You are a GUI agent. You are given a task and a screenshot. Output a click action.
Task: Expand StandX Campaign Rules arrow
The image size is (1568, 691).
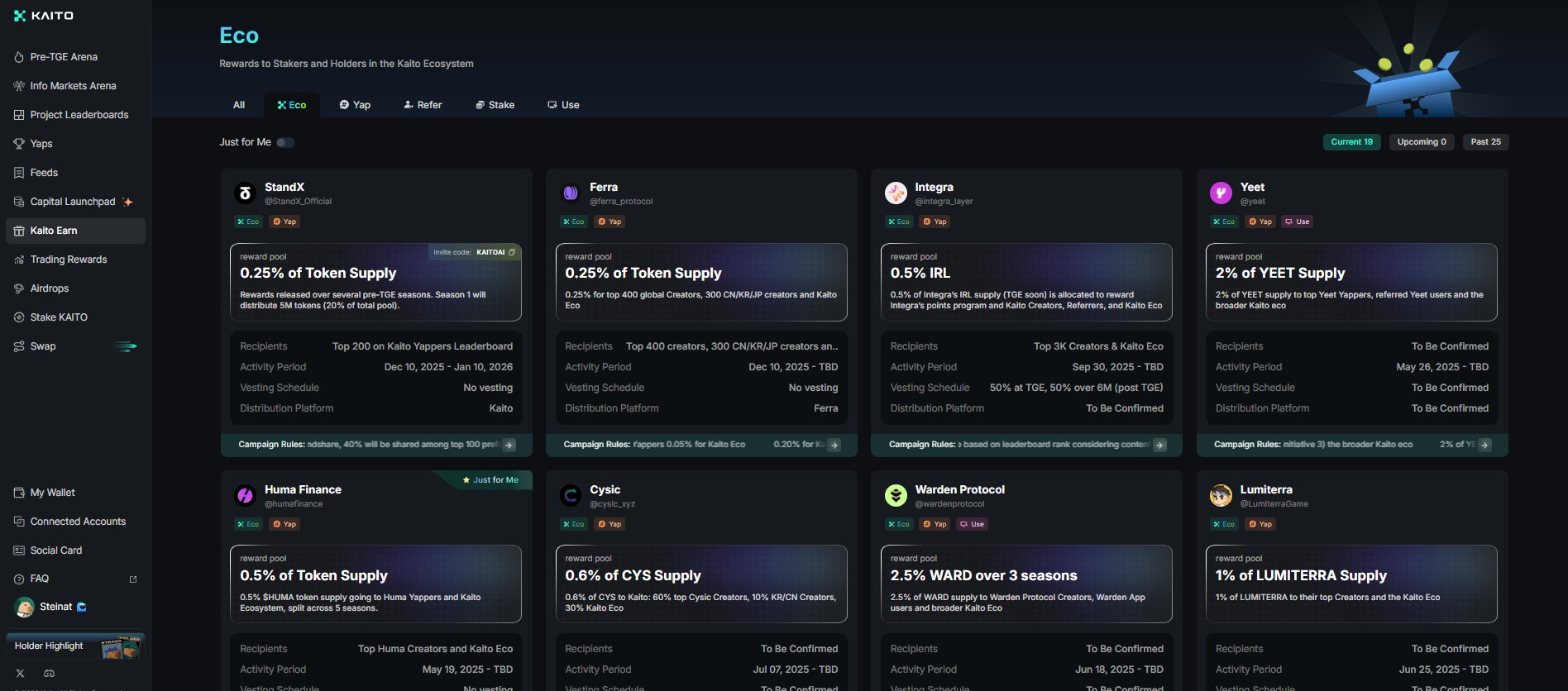click(509, 445)
